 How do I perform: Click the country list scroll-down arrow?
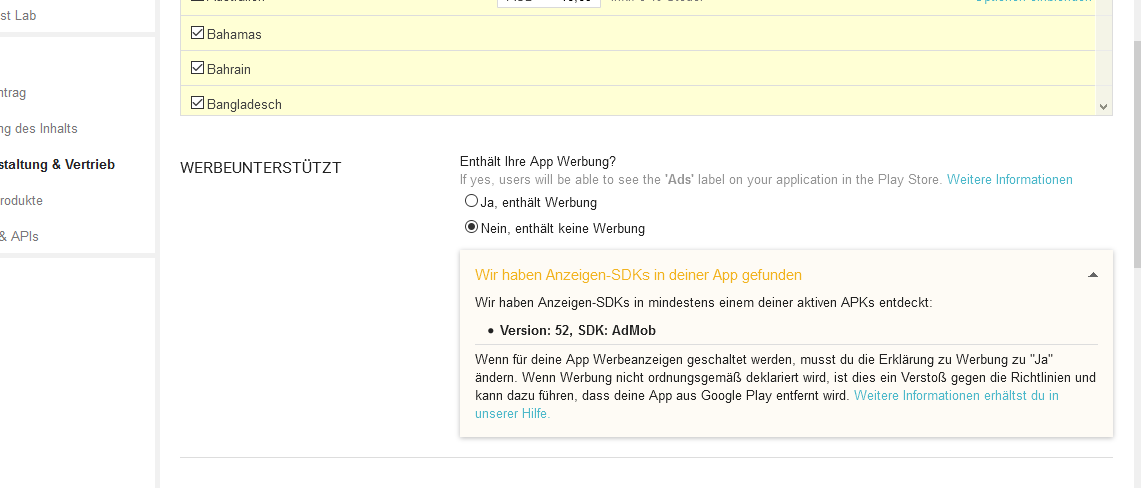tap(1103, 106)
